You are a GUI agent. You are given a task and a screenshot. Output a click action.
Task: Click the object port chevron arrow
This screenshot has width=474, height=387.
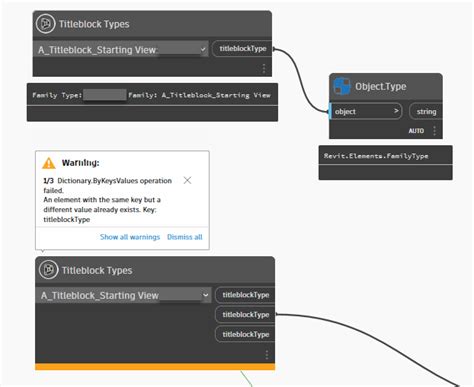(x=396, y=111)
